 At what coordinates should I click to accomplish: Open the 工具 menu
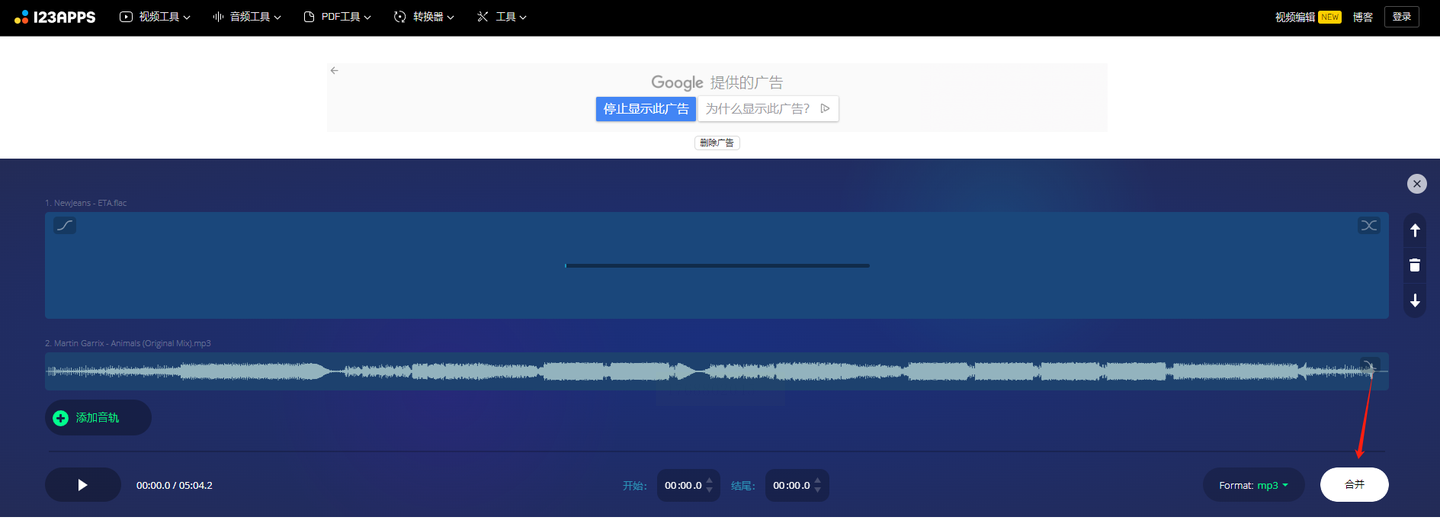(x=502, y=17)
